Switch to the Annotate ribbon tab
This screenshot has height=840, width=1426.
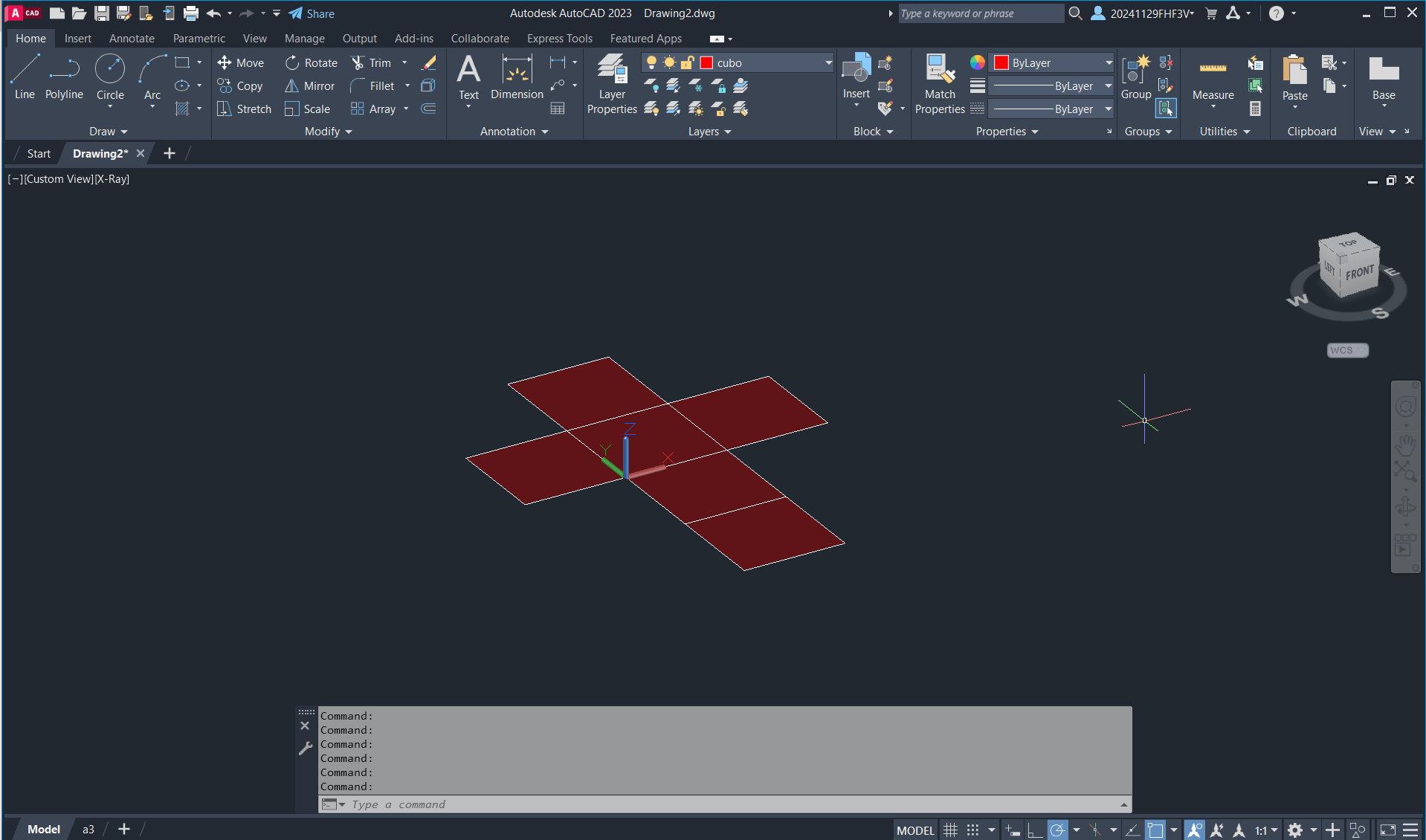click(x=132, y=39)
